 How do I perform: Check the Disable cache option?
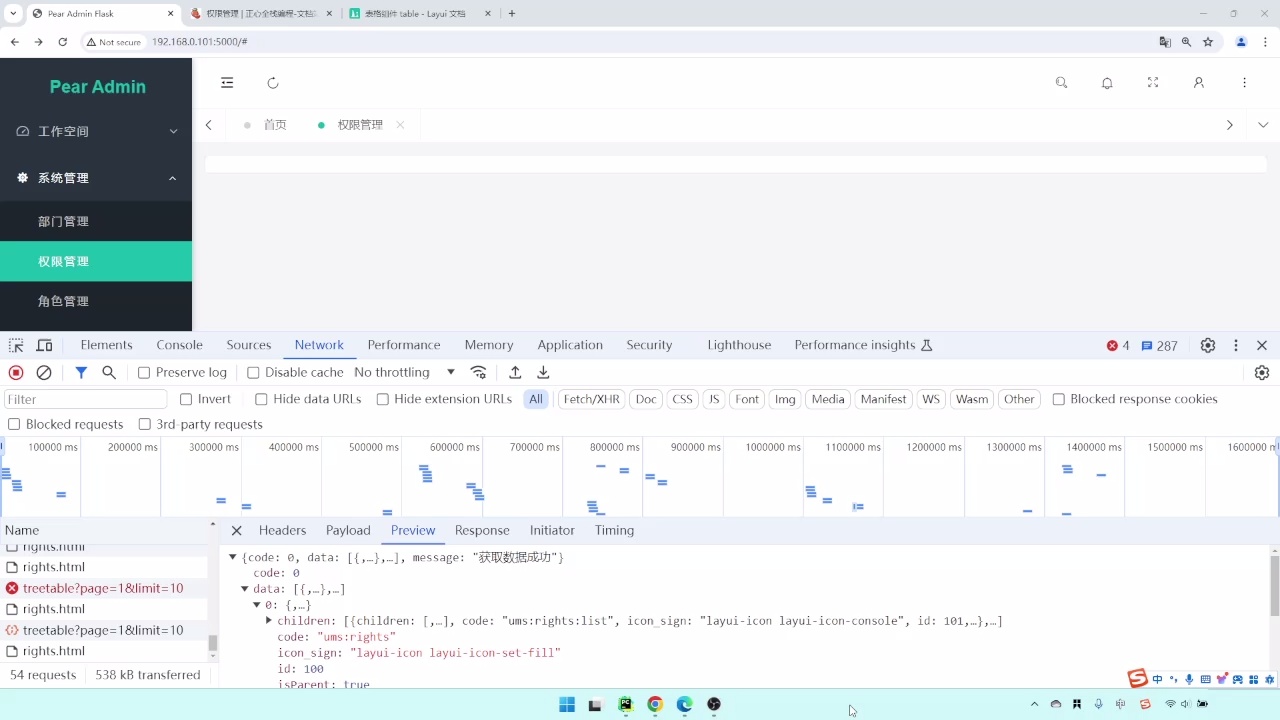(x=253, y=372)
